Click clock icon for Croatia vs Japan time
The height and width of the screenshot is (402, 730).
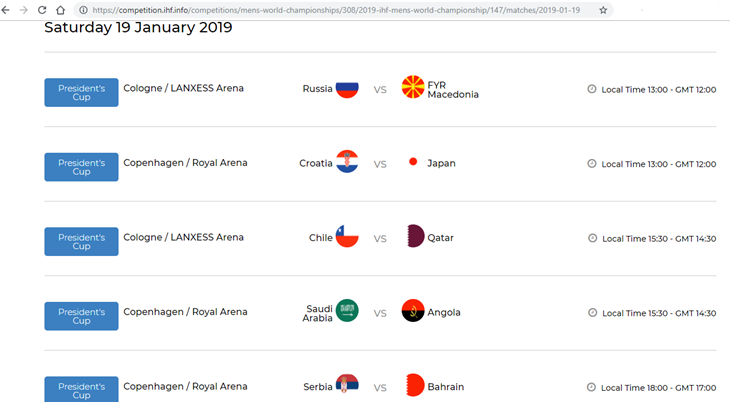592,163
